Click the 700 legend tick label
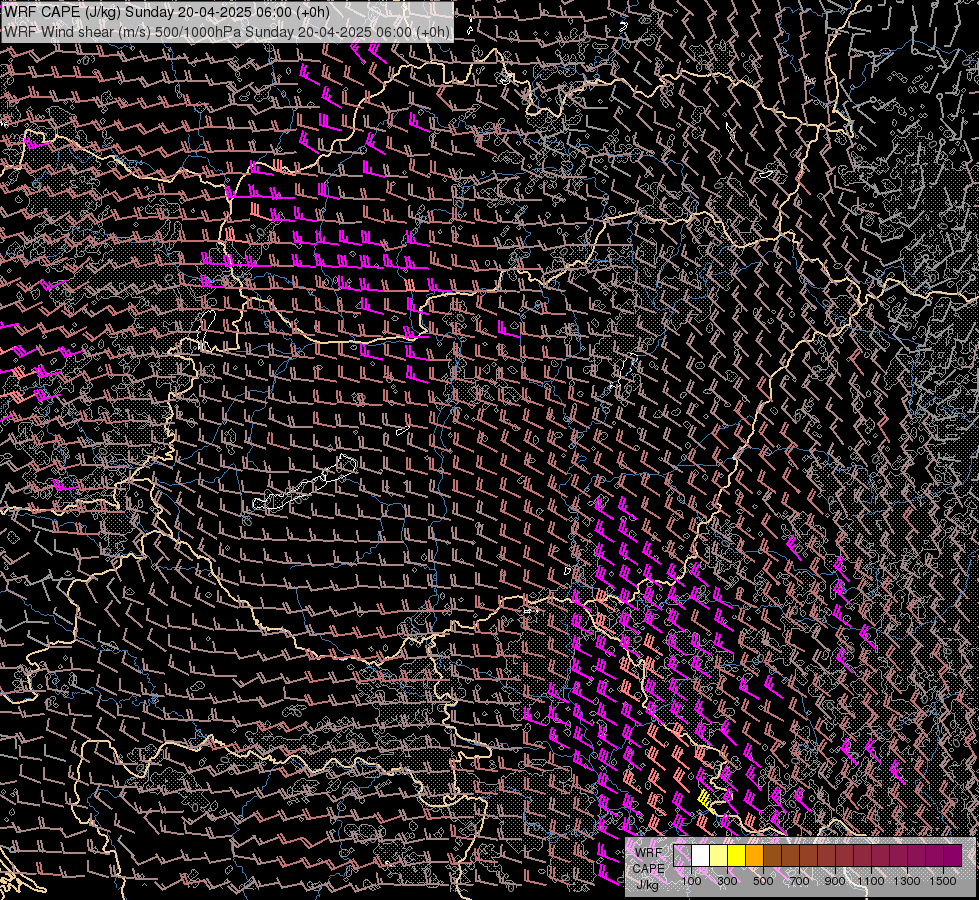979x900 pixels. point(799,881)
